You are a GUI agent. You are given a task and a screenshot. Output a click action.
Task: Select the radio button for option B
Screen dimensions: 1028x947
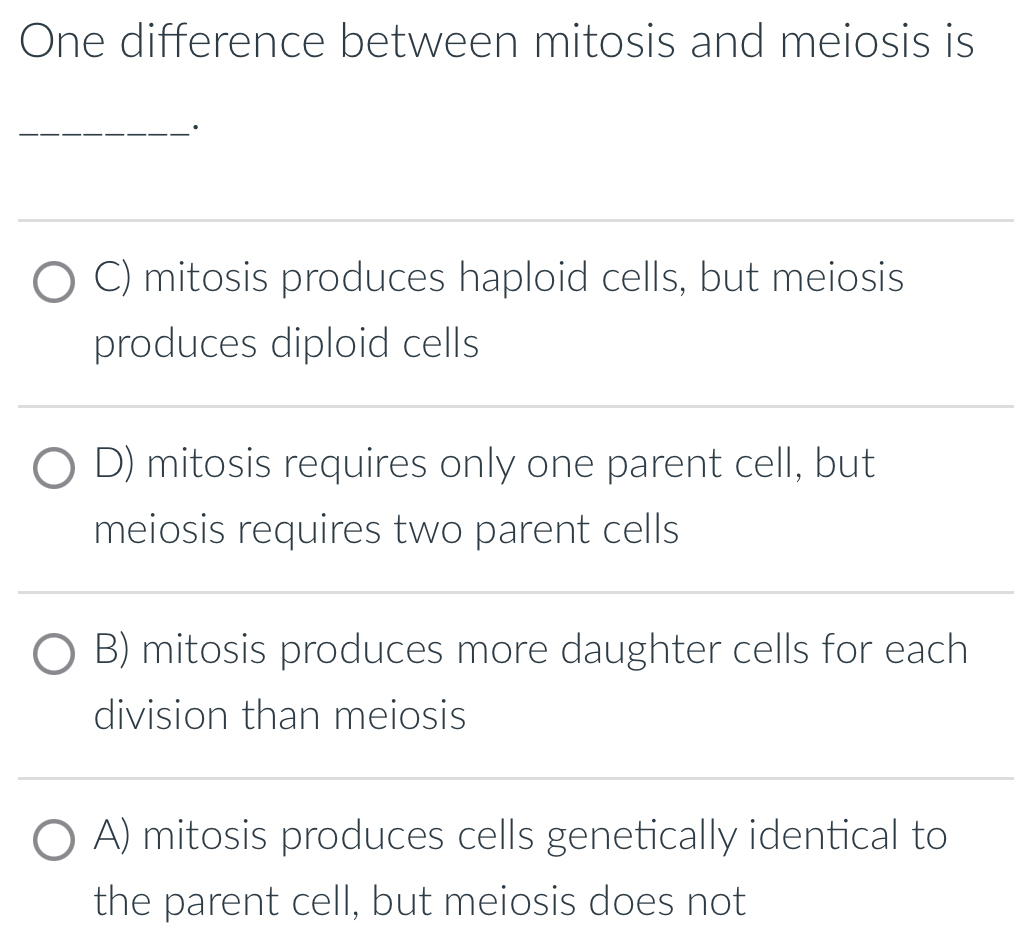(55, 654)
